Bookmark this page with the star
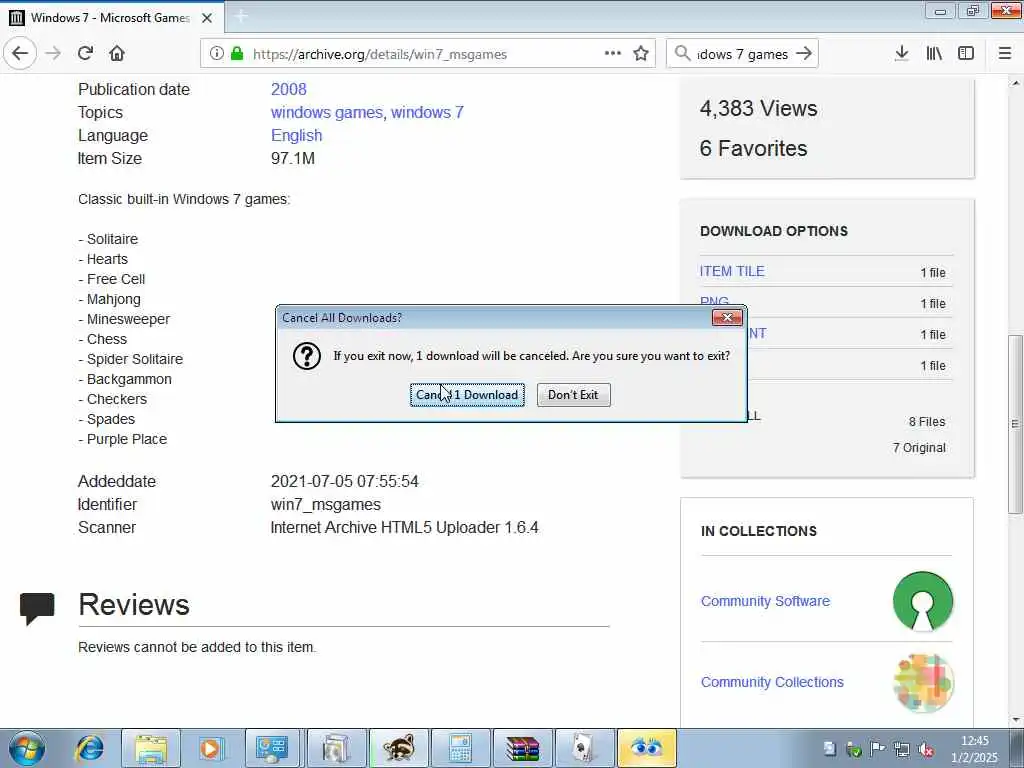1024x768 pixels. [641, 54]
